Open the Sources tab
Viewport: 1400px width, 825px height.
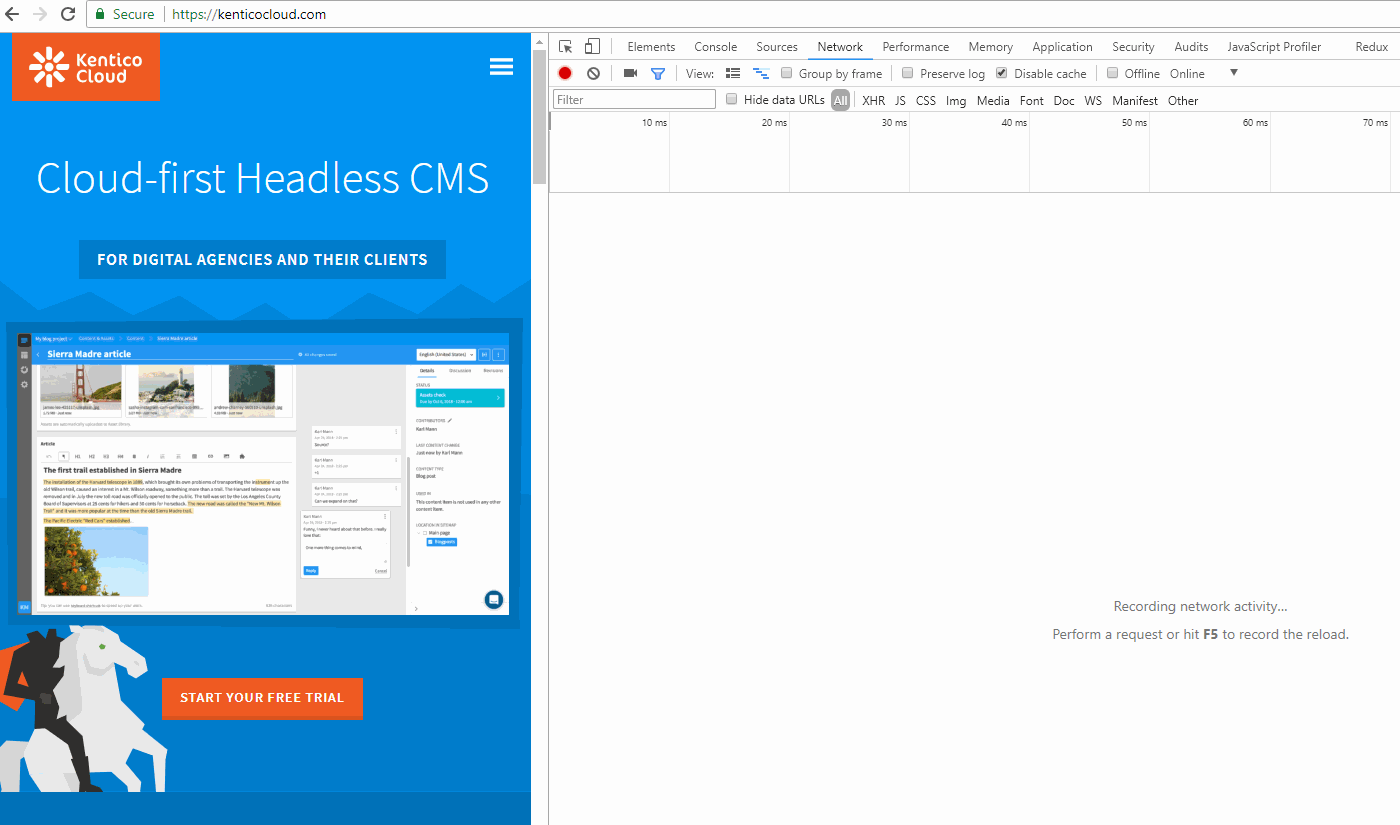(x=777, y=47)
